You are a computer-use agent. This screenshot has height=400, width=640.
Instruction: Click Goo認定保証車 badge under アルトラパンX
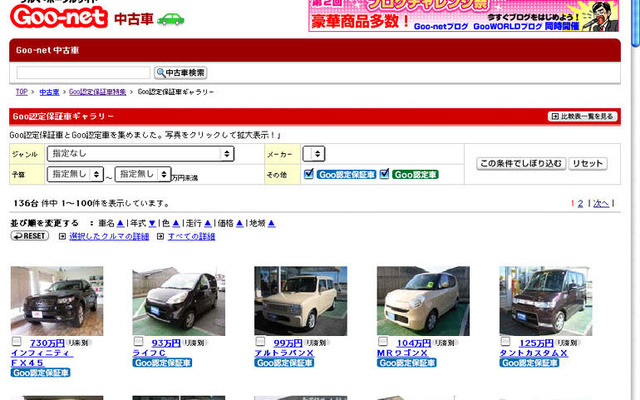[284, 363]
